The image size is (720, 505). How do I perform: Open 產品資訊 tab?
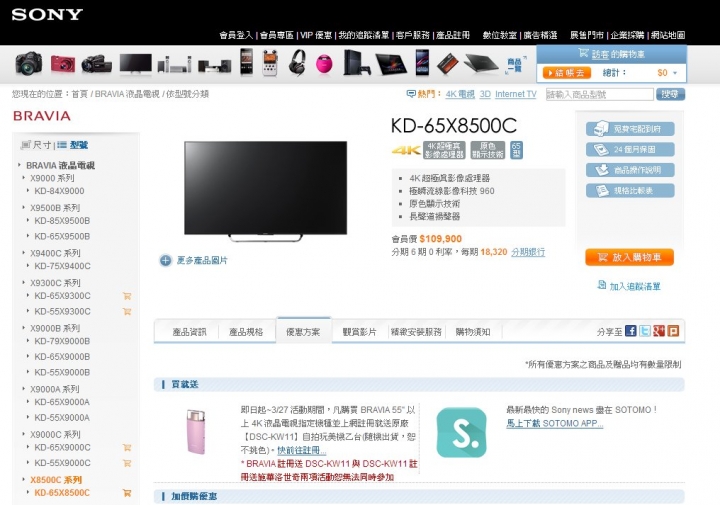pos(189,332)
